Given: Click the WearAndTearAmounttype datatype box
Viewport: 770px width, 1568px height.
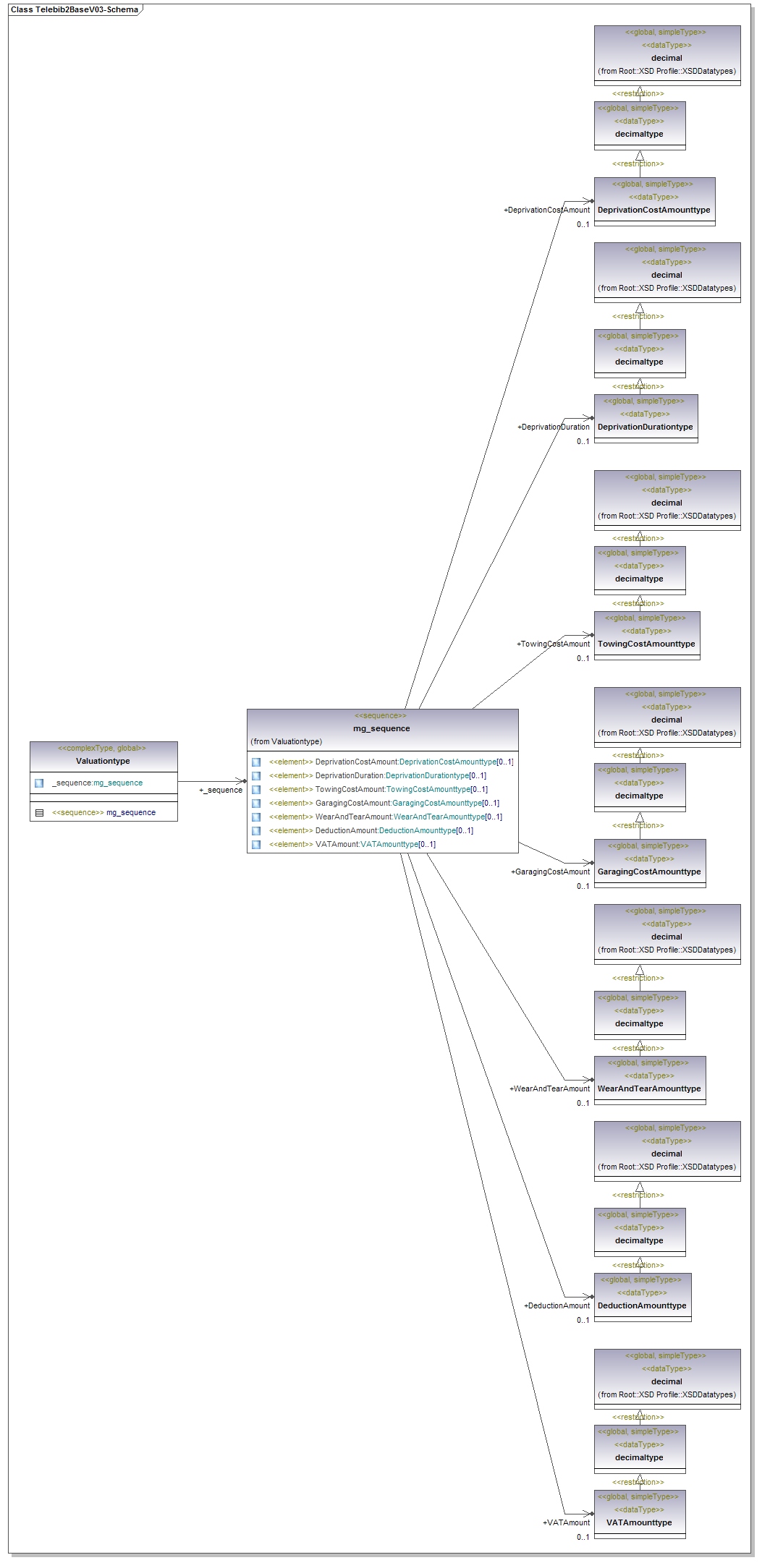Looking at the screenshot, I should 649,1088.
